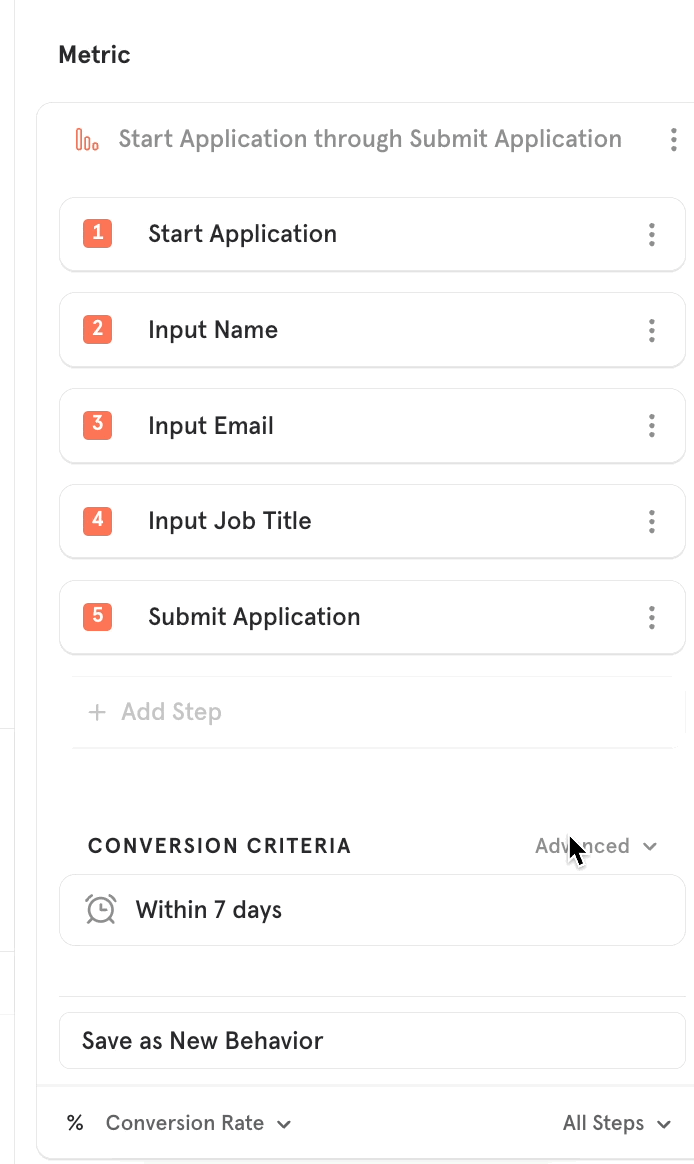Open the options menu for Input Name step
The height and width of the screenshot is (1164, 694).
(651, 330)
